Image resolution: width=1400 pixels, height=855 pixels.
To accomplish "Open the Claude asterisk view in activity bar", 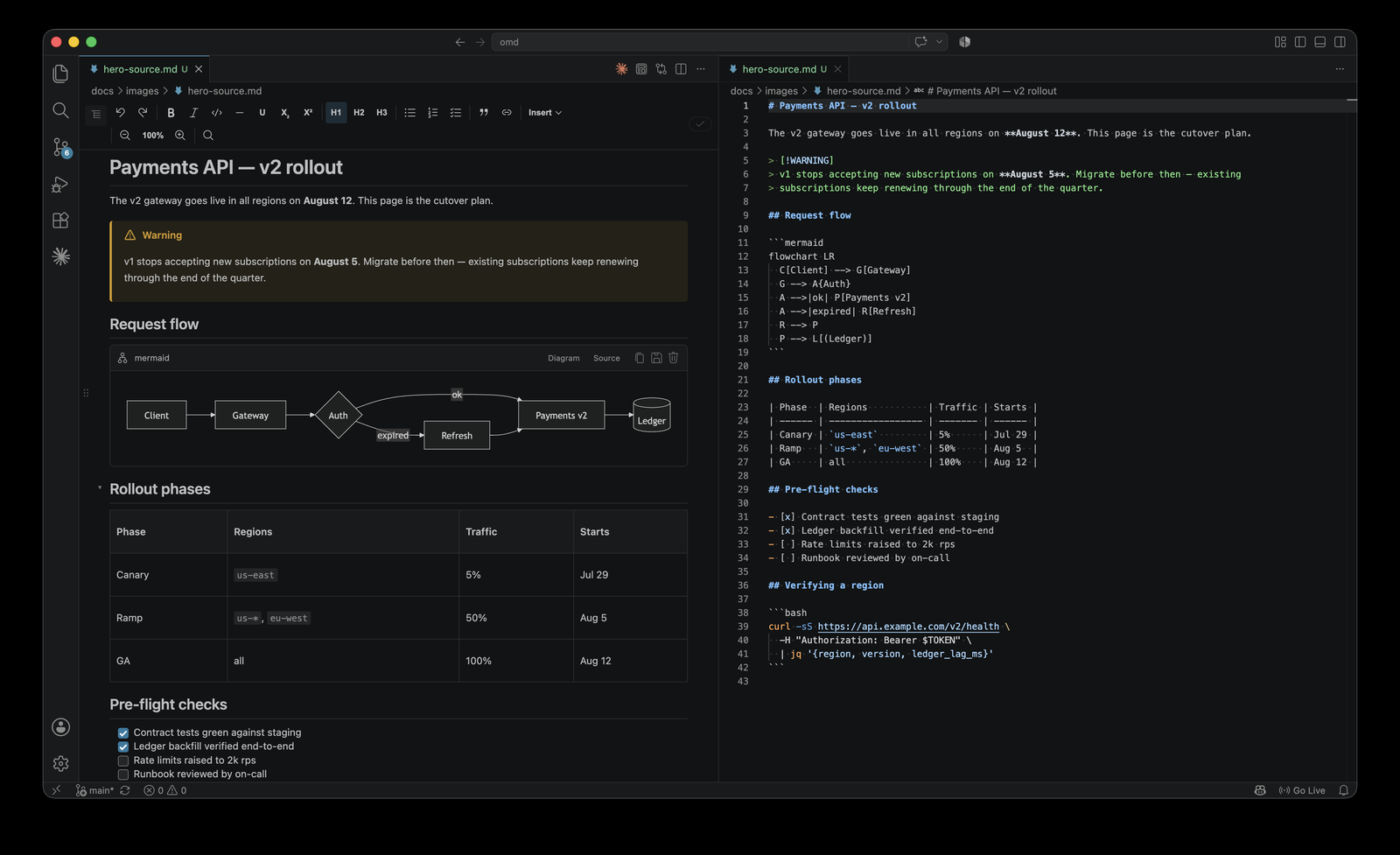I will (x=60, y=256).
